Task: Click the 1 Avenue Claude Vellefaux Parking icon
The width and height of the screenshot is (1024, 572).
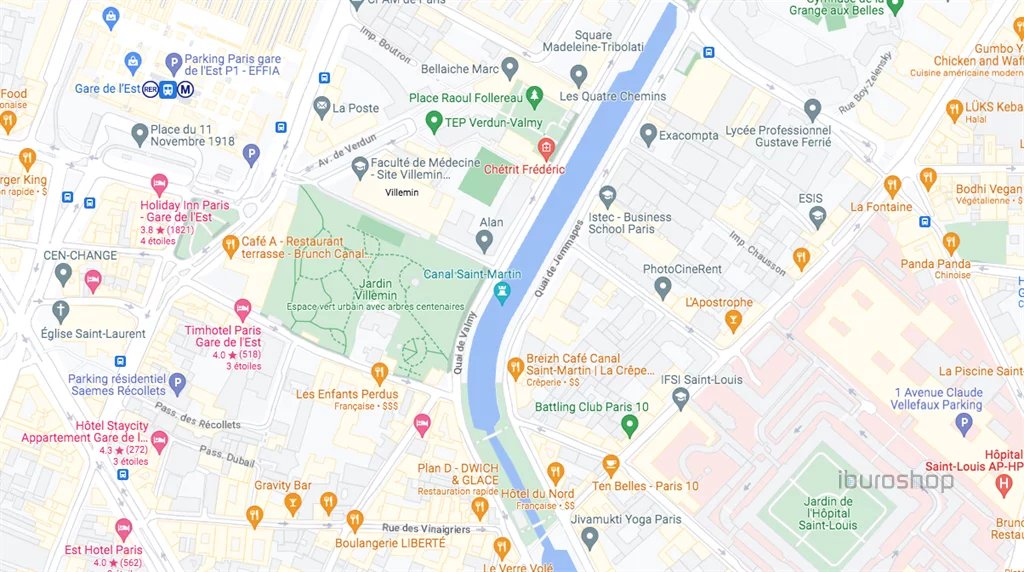Action: point(964,425)
